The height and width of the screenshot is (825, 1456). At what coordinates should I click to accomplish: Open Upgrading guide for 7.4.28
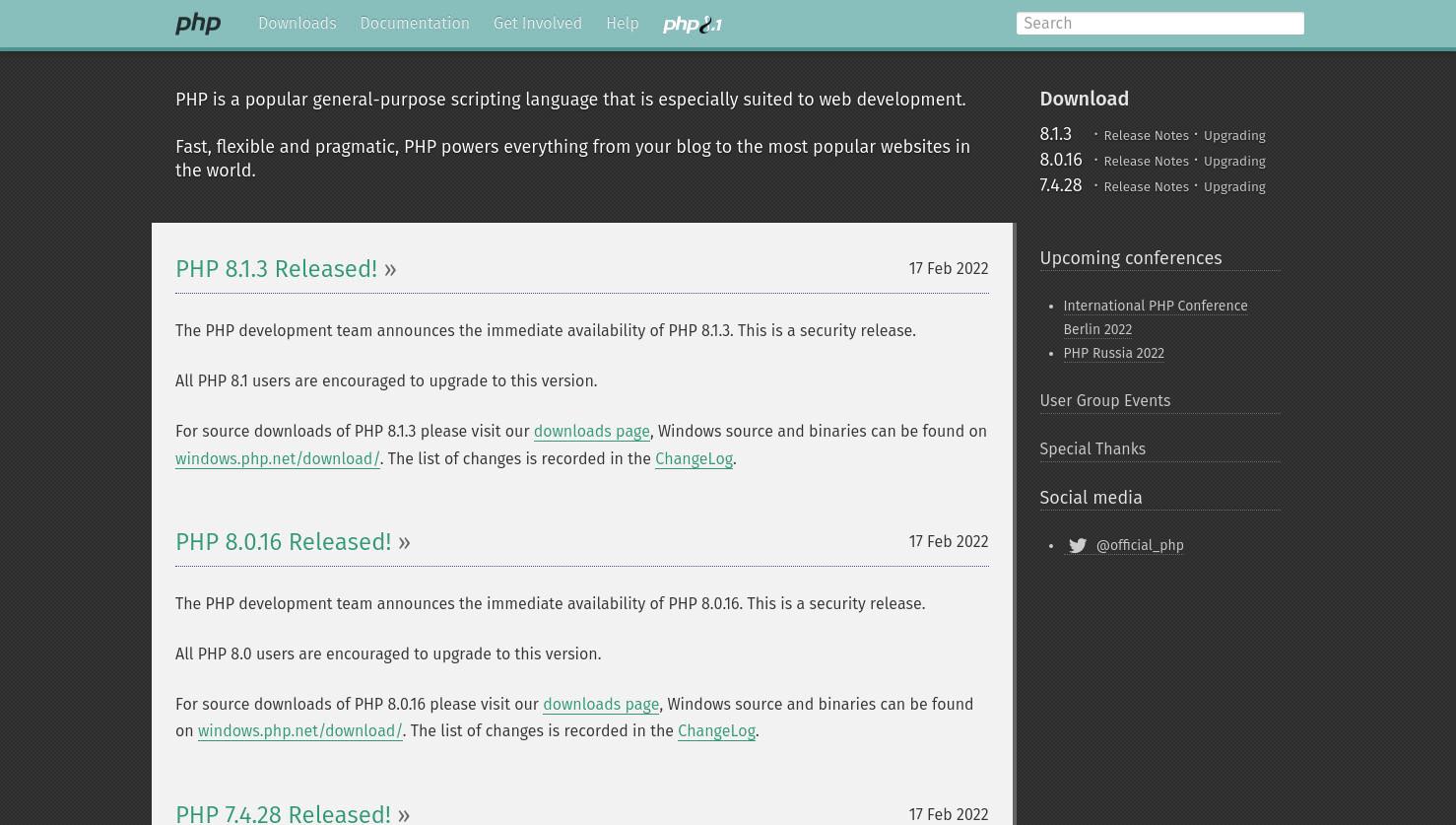click(x=1234, y=186)
